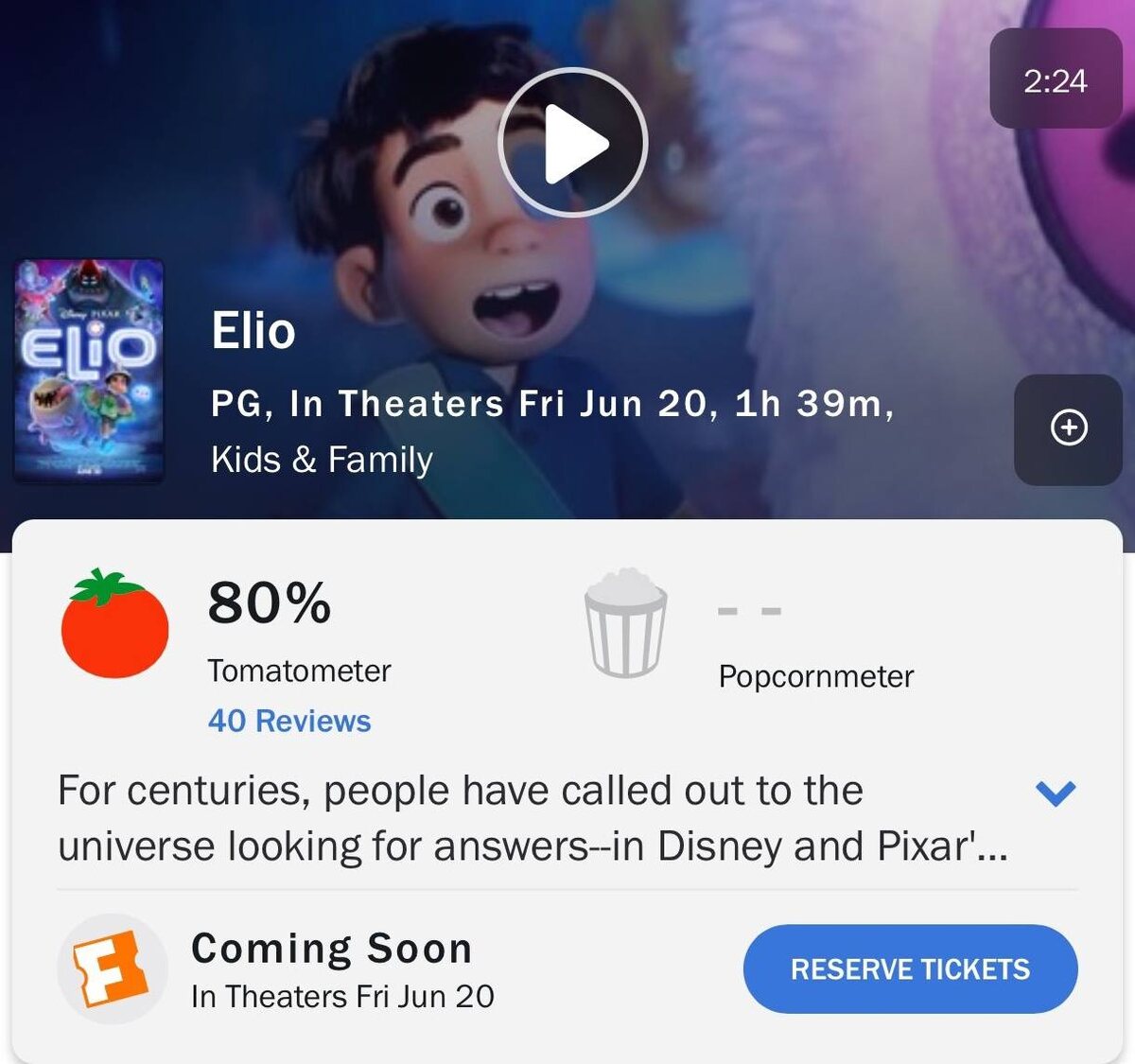Select the Elio movie title

[x=253, y=331]
